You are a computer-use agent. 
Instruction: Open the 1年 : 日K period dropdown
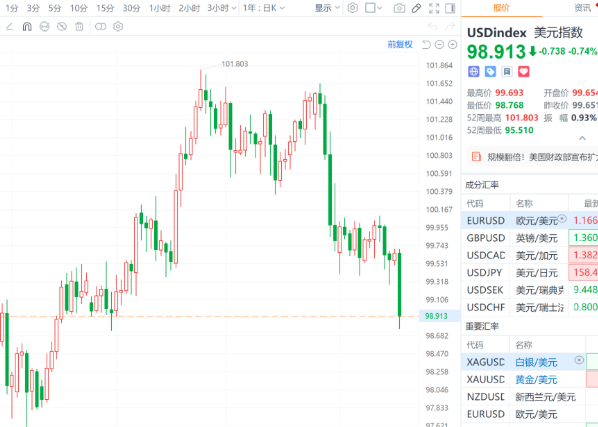tap(264, 8)
